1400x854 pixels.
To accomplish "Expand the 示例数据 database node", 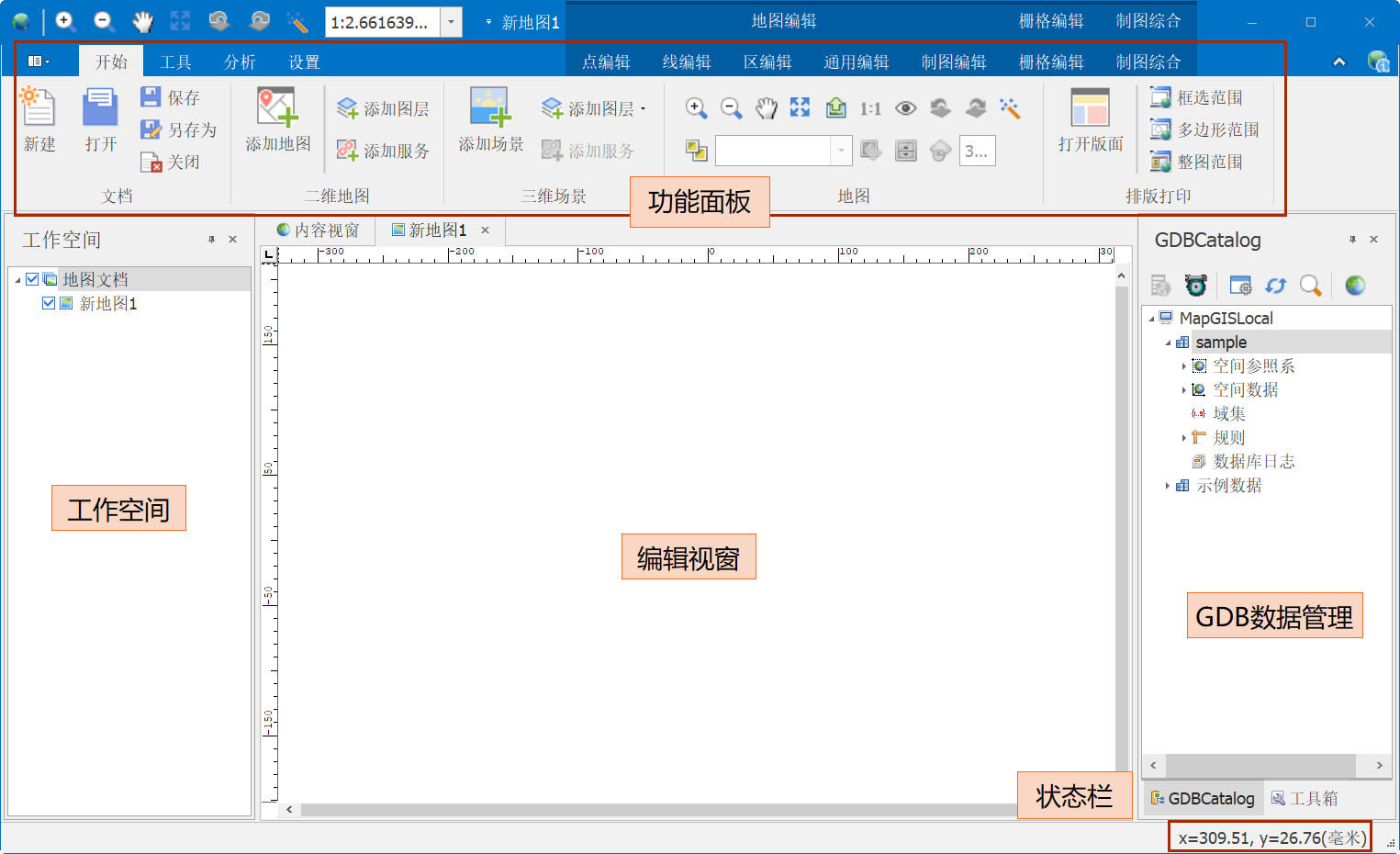I will 1167,486.
